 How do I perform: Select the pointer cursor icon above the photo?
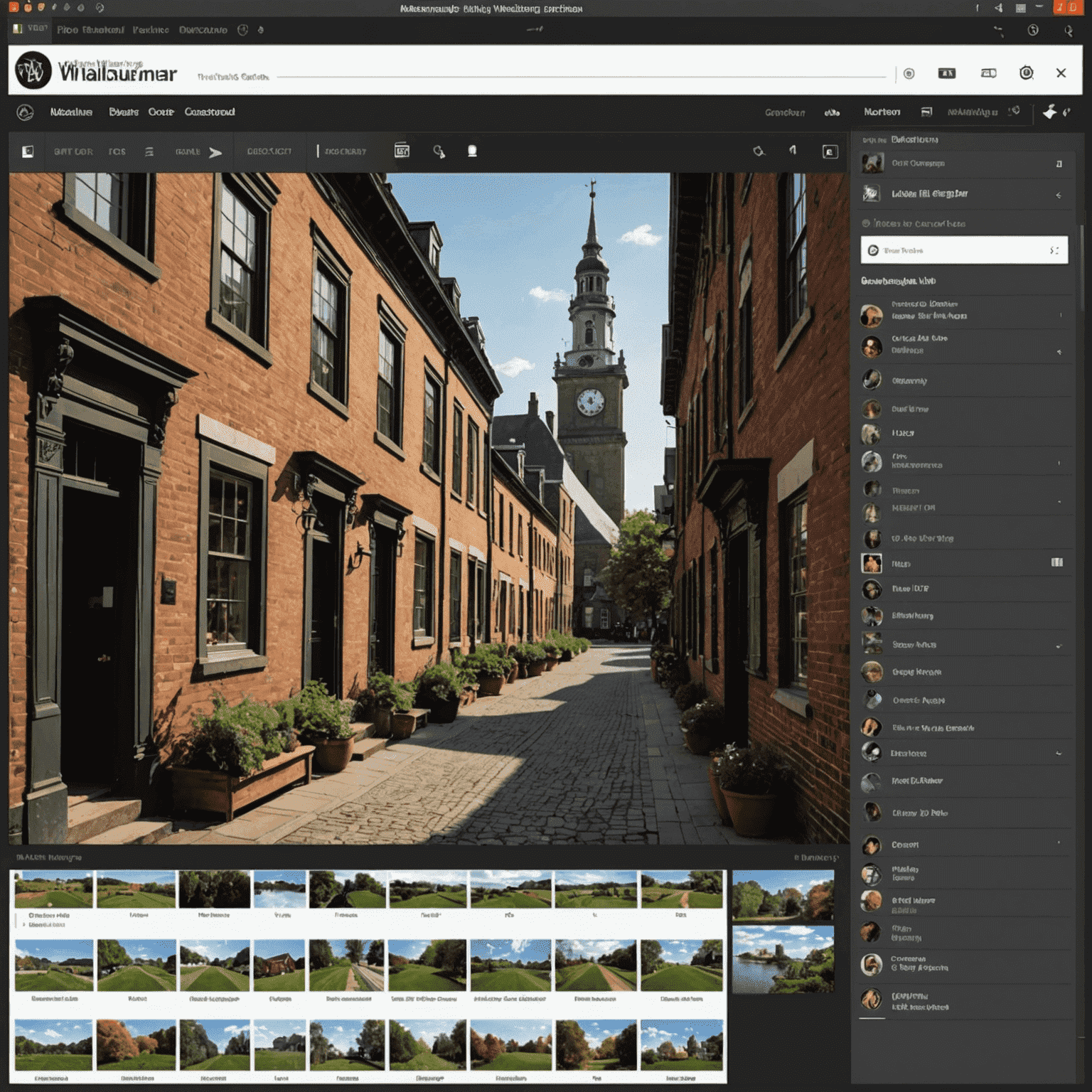click(x=793, y=150)
